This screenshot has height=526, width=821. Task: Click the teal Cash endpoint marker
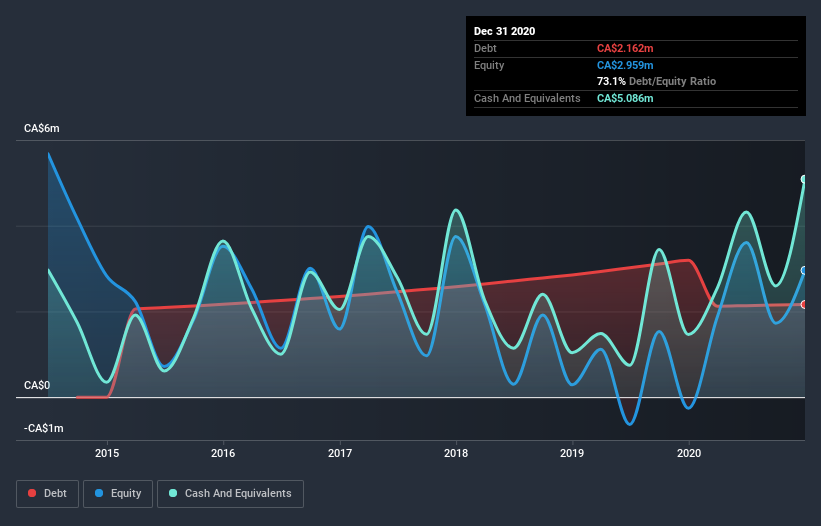[x=804, y=180]
